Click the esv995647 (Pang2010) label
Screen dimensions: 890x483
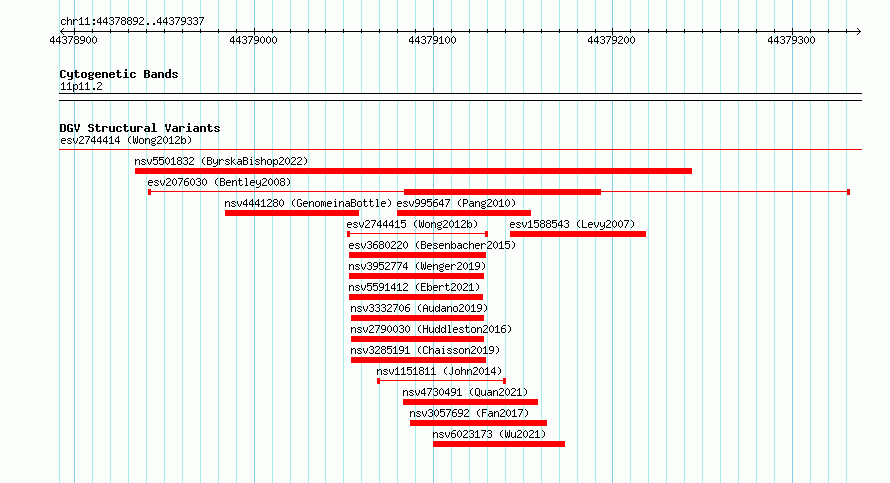pyautogui.click(x=456, y=203)
